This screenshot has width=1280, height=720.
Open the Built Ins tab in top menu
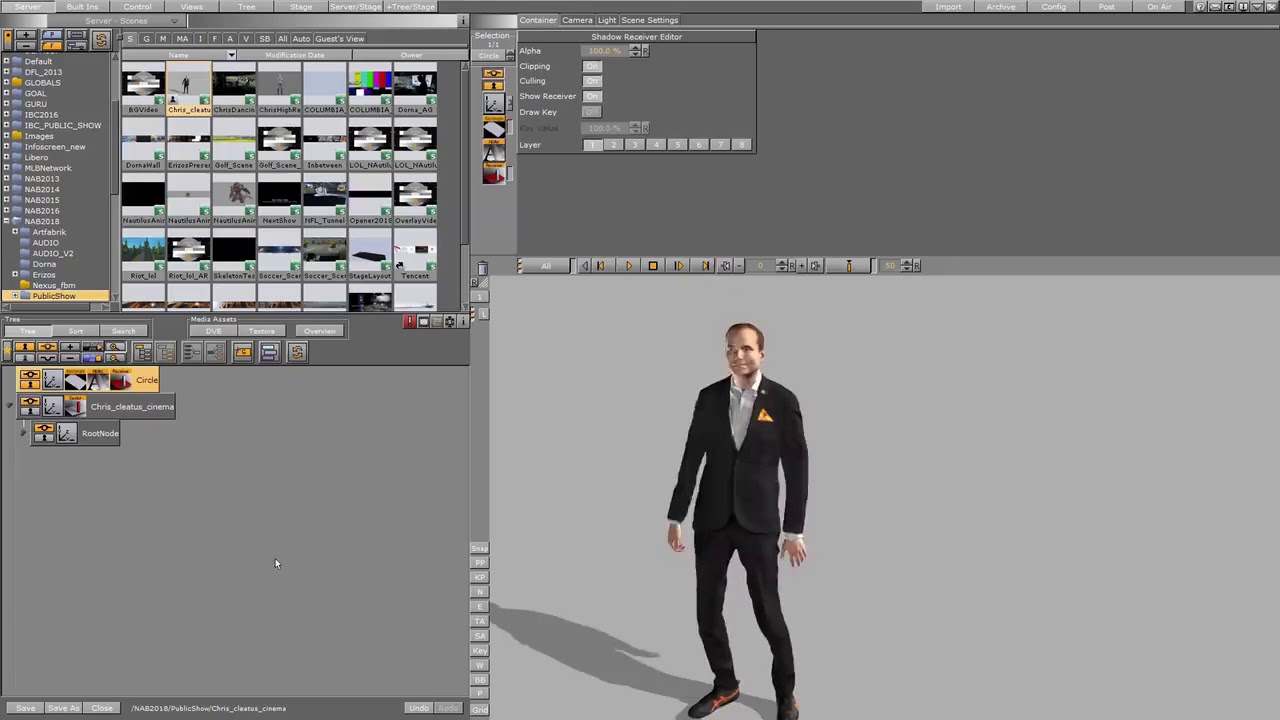[x=82, y=7]
